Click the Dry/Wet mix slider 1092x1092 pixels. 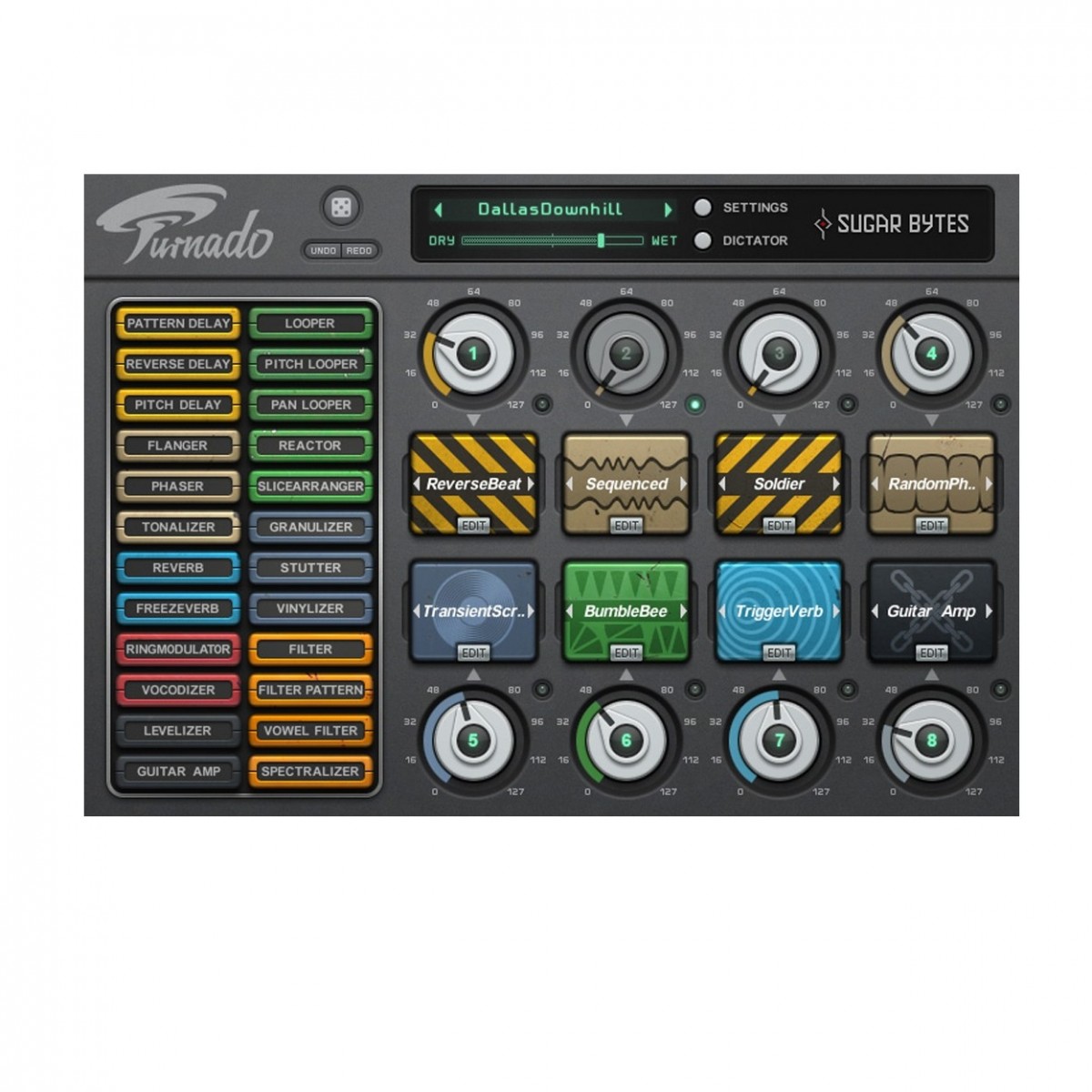pos(551,240)
